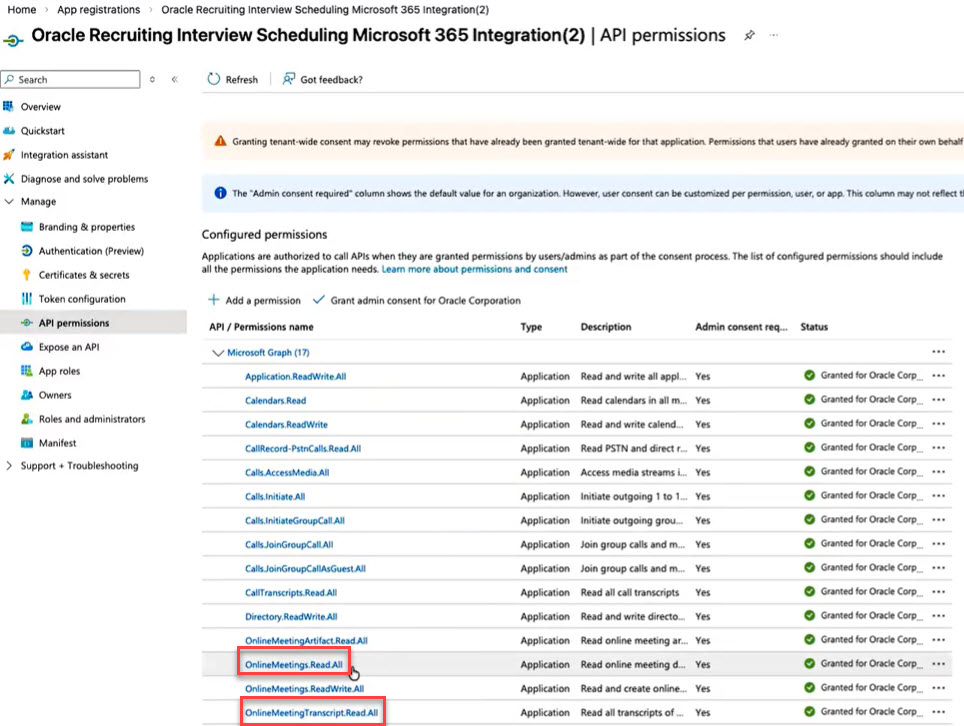Collapse the sidebar with the double-chevron
This screenshot has height=726, width=964.
175,79
